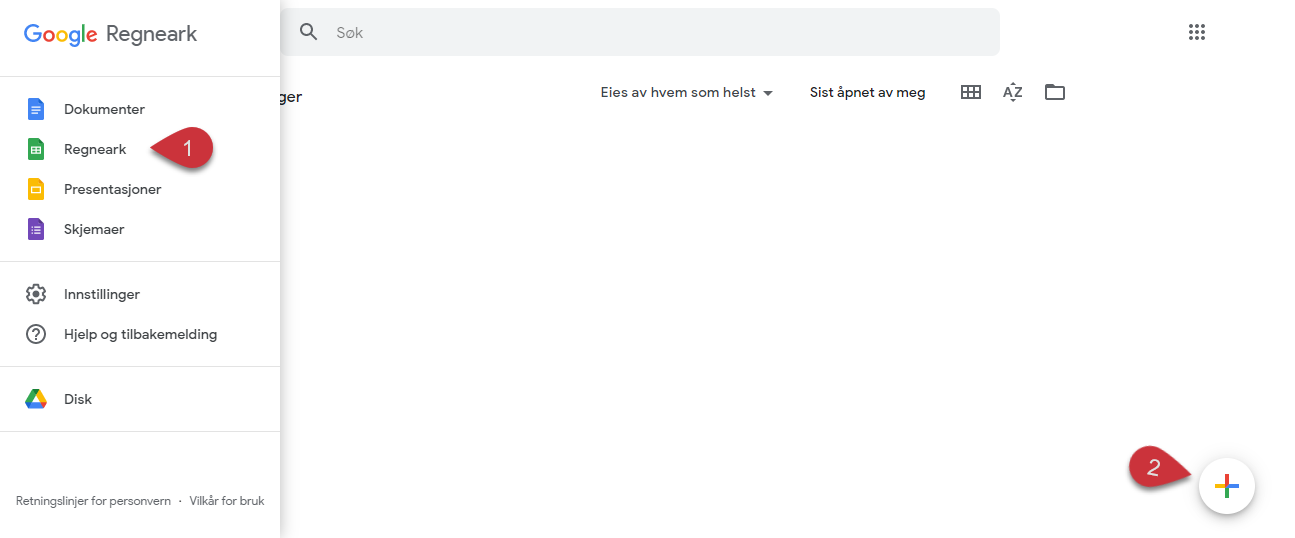Switch to grid view
The width and height of the screenshot is (1295, 538).
pyautogui.click(x=970, y=92)
